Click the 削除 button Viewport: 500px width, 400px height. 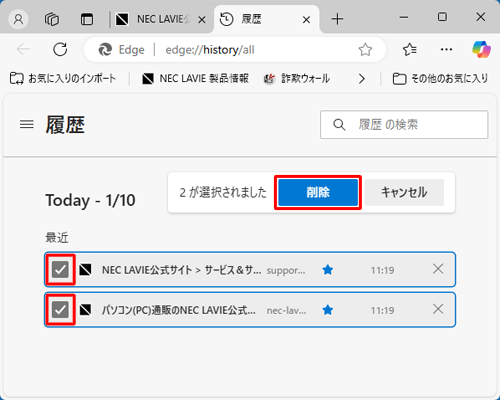pos(318,192)
